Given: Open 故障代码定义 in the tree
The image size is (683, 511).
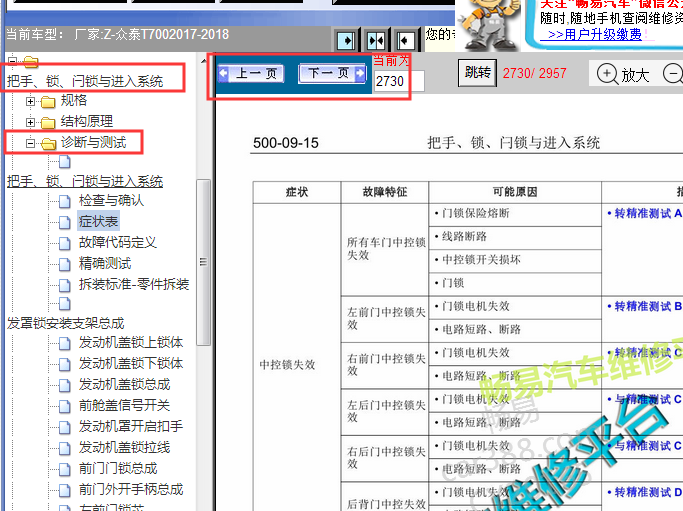Looking at the screenshot, I should pos(117,242).
